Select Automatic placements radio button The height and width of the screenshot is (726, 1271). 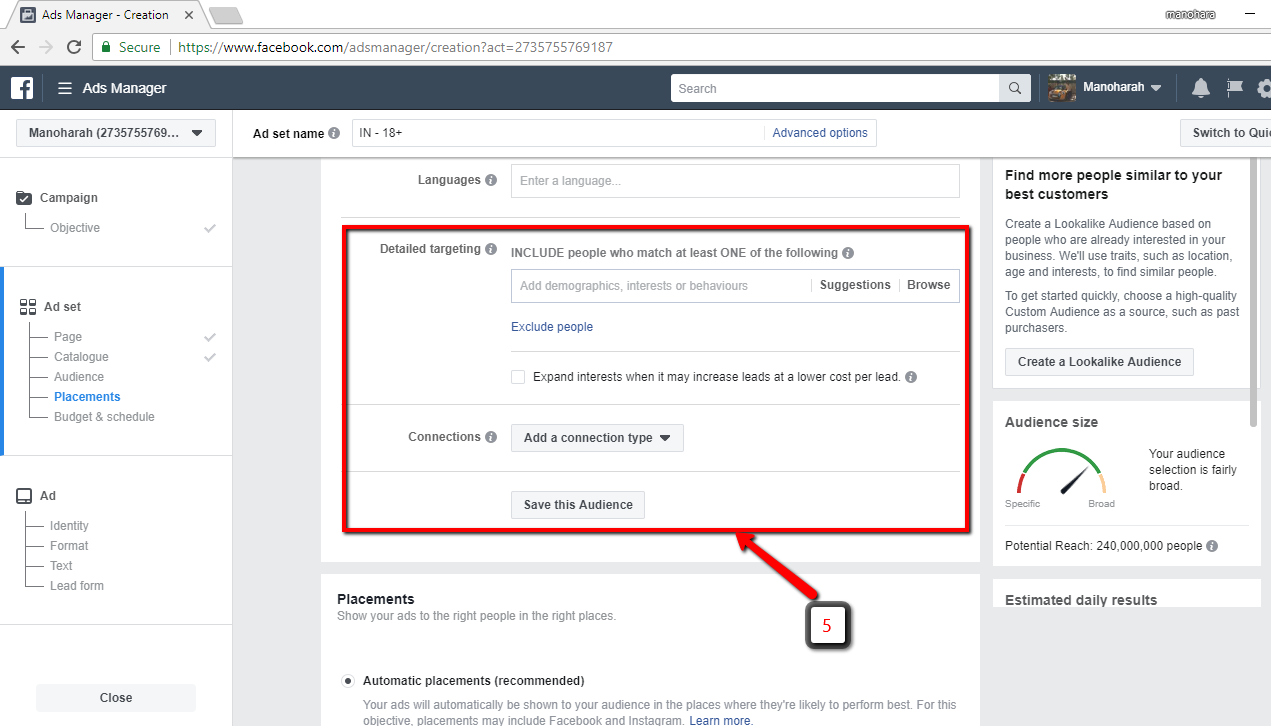[348, 681]
